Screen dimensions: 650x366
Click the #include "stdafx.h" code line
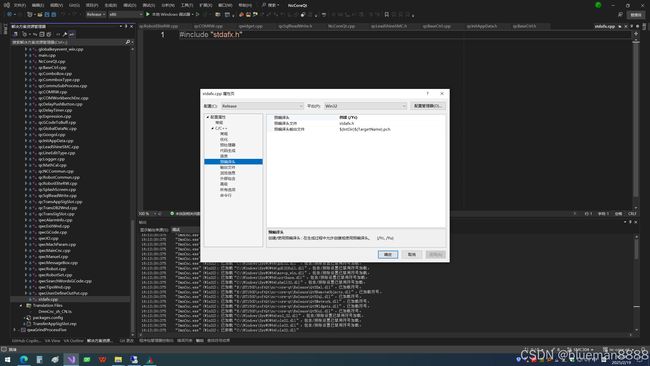[x=211, y=34]
